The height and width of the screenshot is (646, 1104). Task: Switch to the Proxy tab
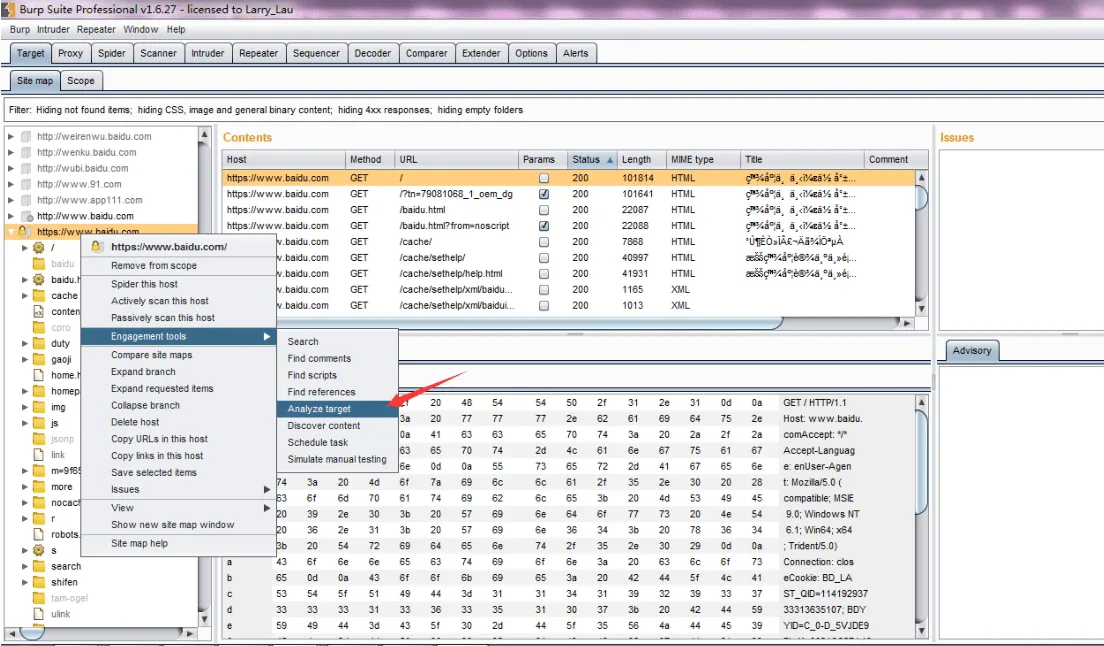pyautogui.click(x=70, y=53)
